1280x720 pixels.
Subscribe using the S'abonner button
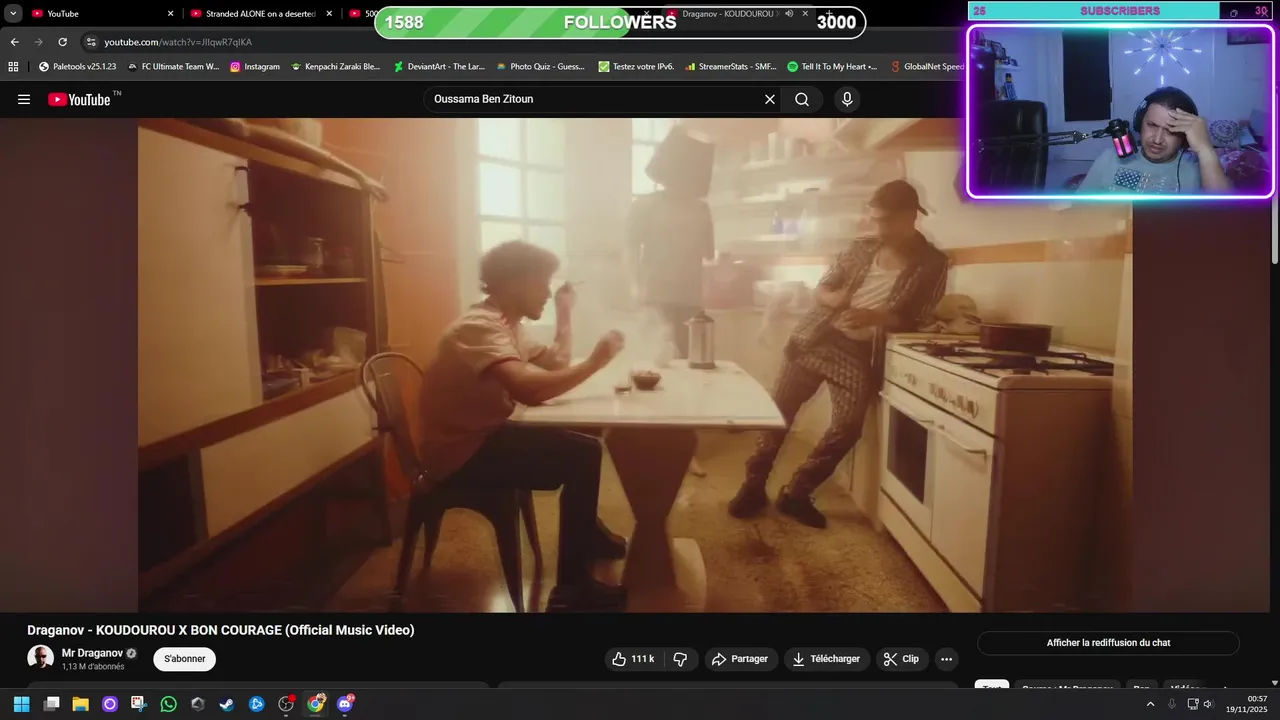click(x=184, y=659)
